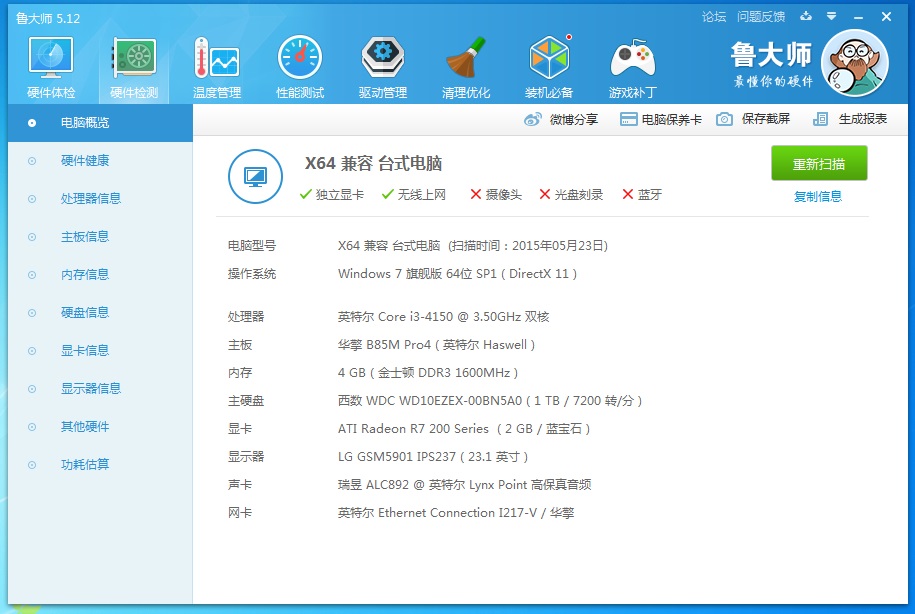Open 装机必备 software cube icon
The image size is (915, 614).
point(549,68)
